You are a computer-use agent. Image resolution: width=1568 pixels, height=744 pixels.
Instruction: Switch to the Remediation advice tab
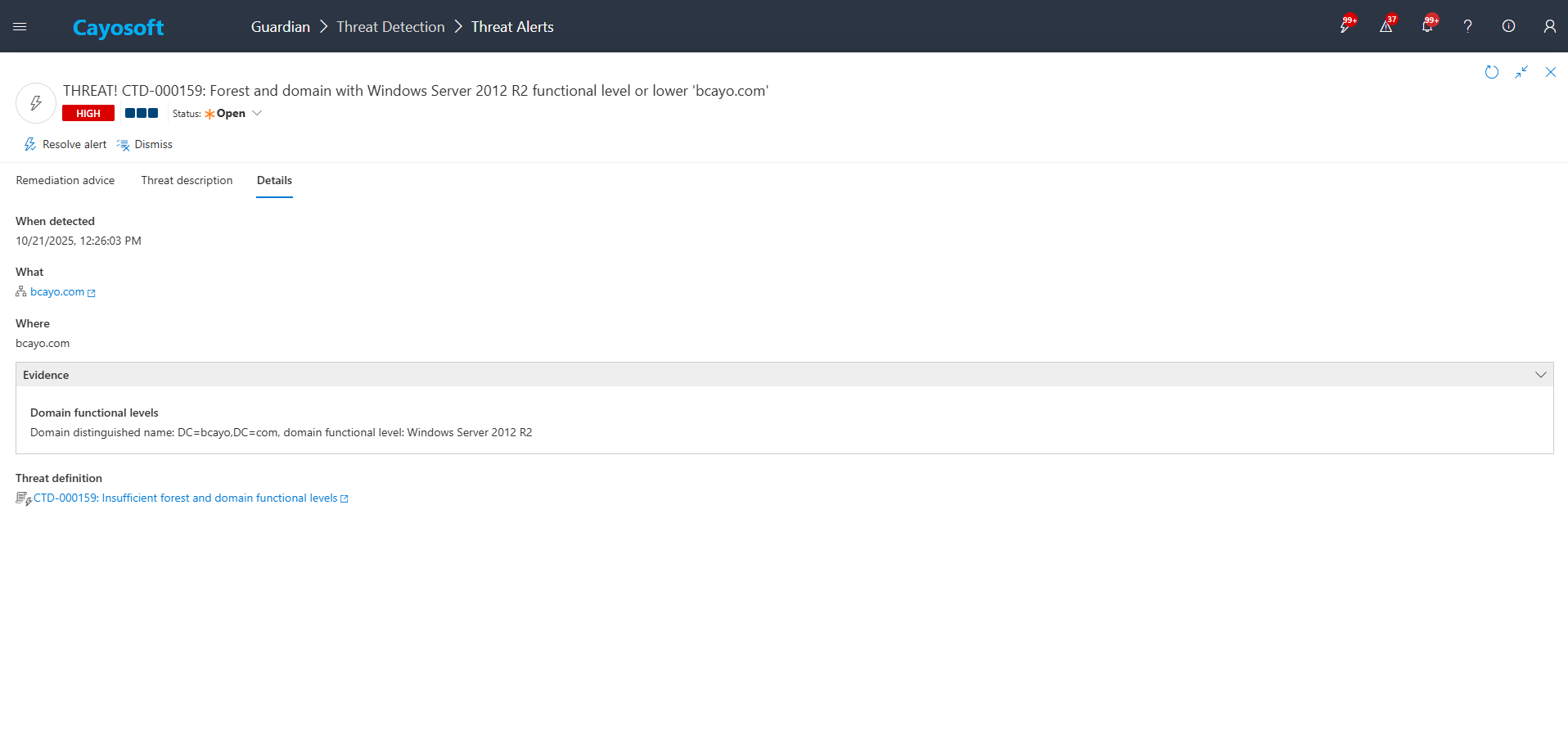click(65, 181)
